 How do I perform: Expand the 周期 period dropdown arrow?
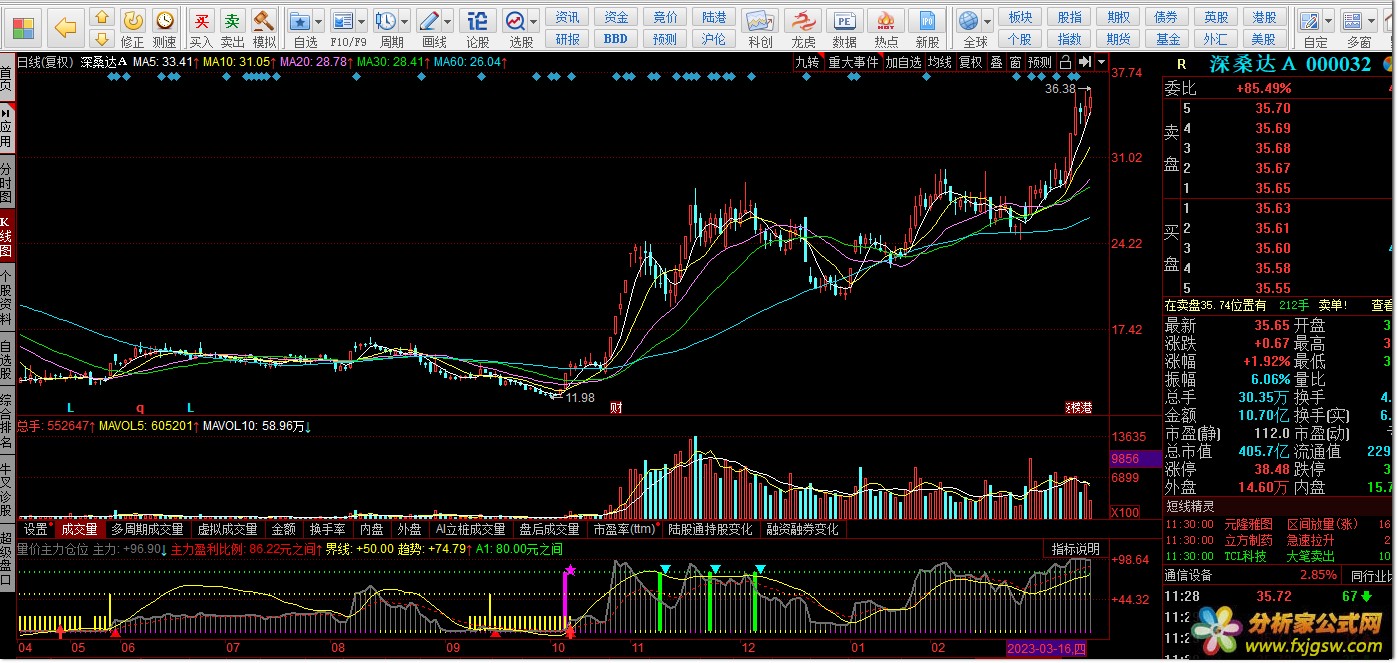[x=404, y=21]
